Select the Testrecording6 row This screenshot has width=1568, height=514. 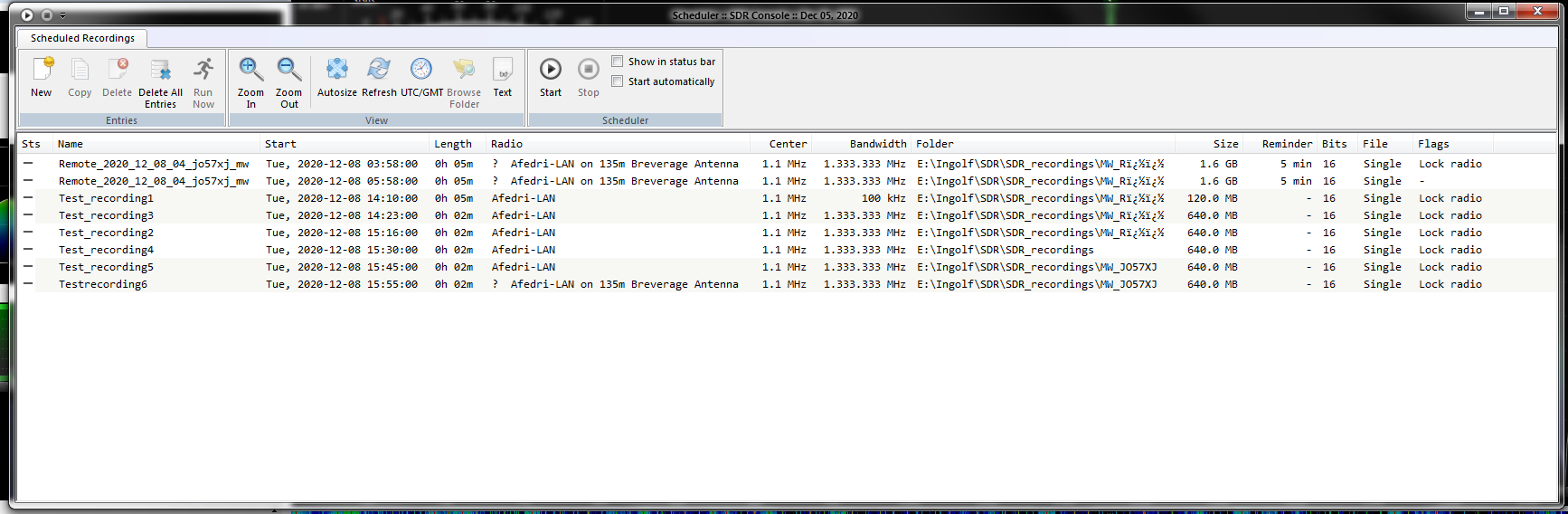click(x=102, y=284)
